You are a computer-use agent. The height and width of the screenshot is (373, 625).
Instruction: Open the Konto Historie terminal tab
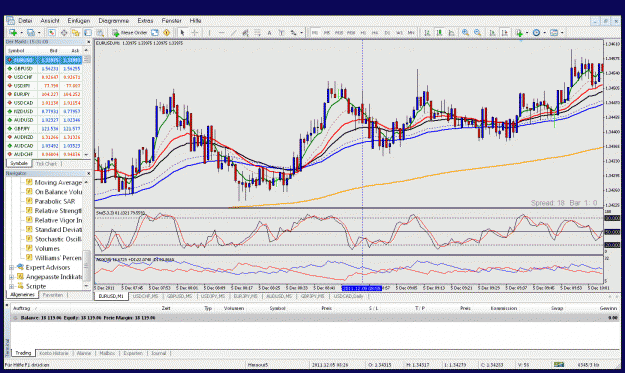click(x=54, y=353)
